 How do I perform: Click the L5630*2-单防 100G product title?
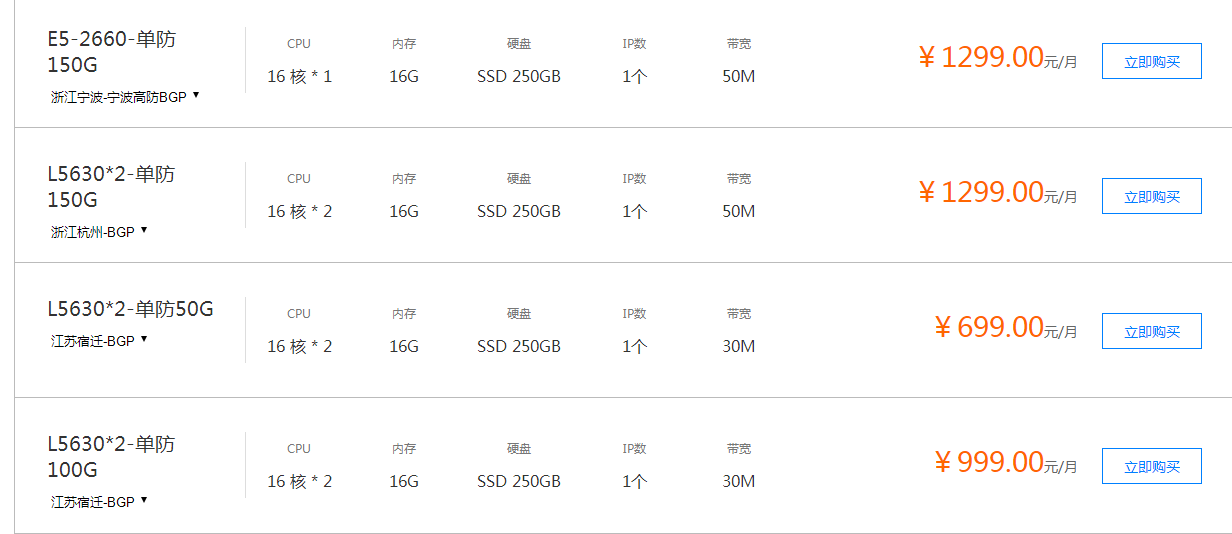[x=111, y=456]
